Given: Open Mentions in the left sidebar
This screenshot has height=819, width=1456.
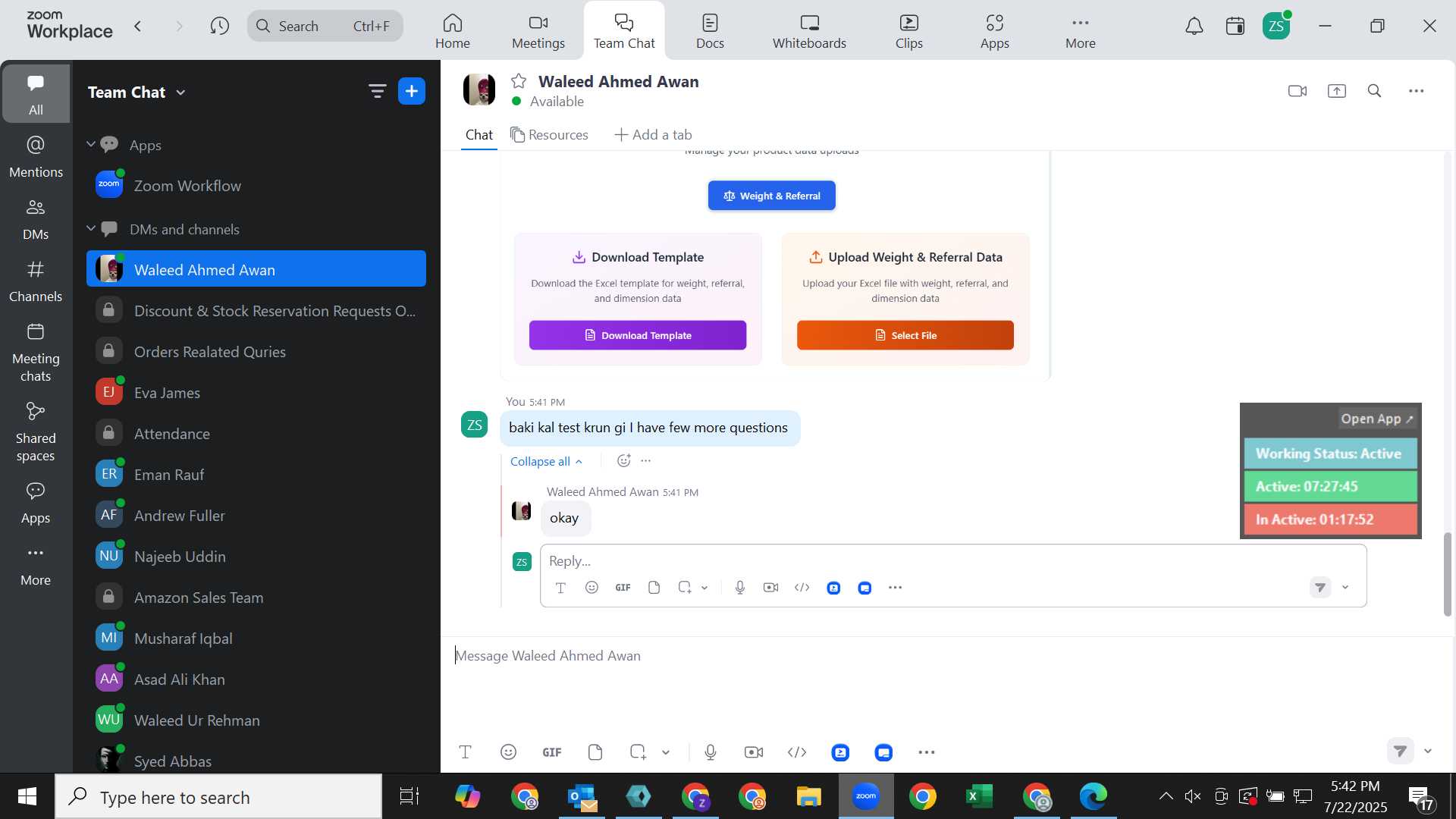Looking at the screenshot, I should point(36,157).
